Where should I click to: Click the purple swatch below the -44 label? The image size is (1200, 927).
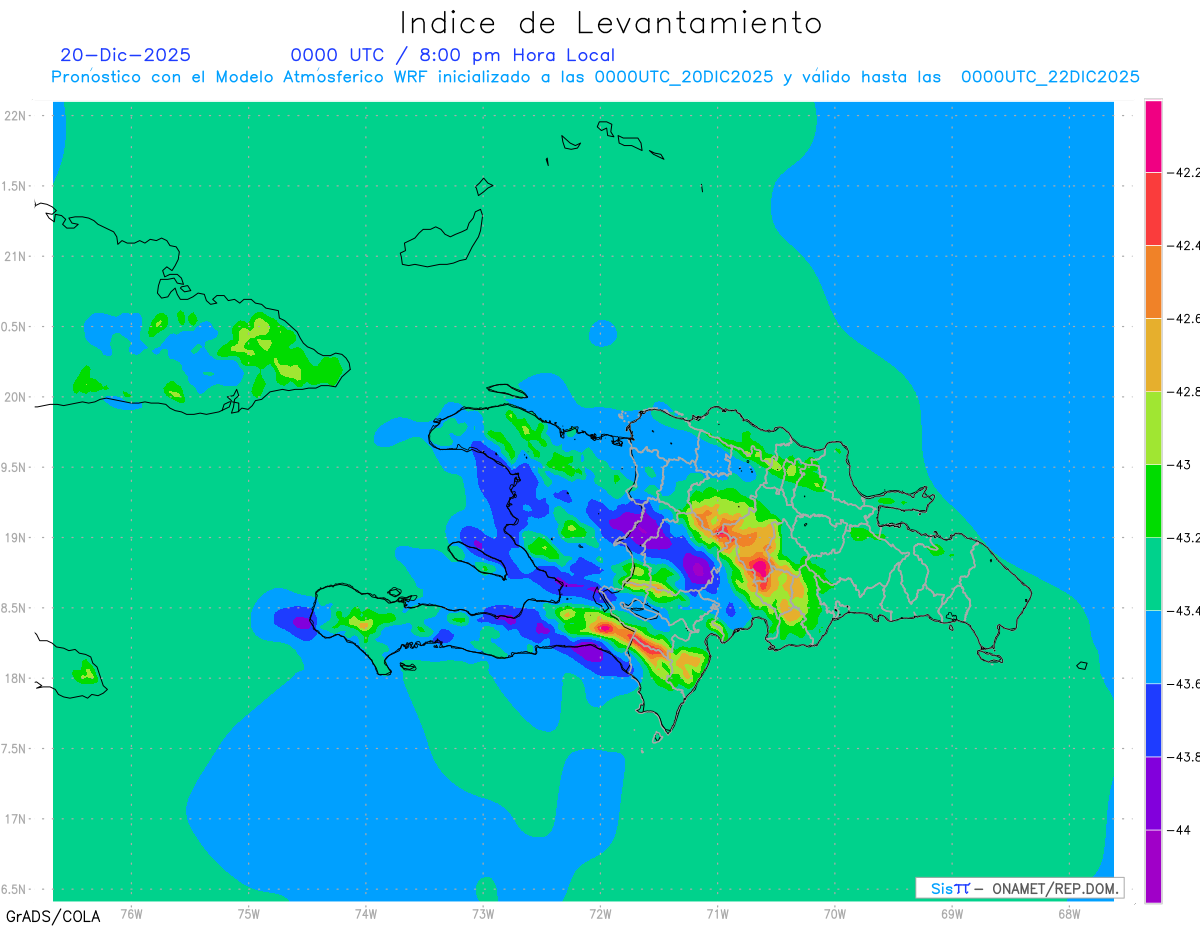(x=1153, y=865)
